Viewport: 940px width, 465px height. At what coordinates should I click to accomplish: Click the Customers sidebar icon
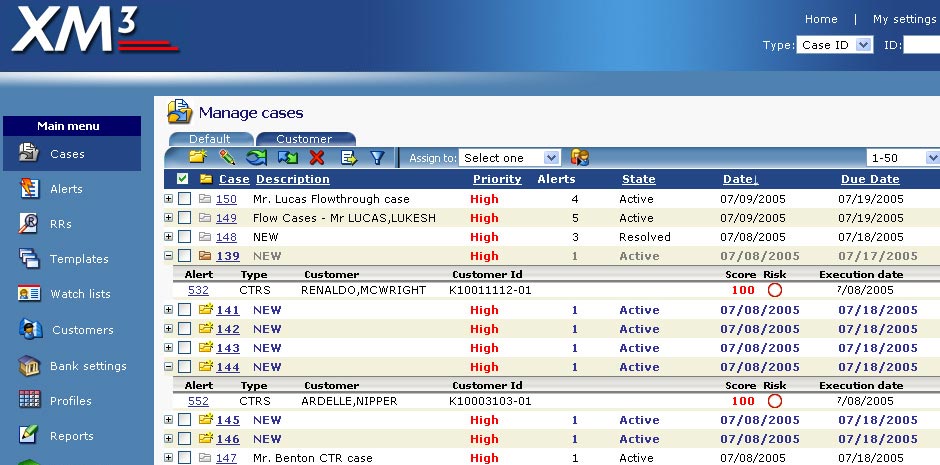pos(31,329)
